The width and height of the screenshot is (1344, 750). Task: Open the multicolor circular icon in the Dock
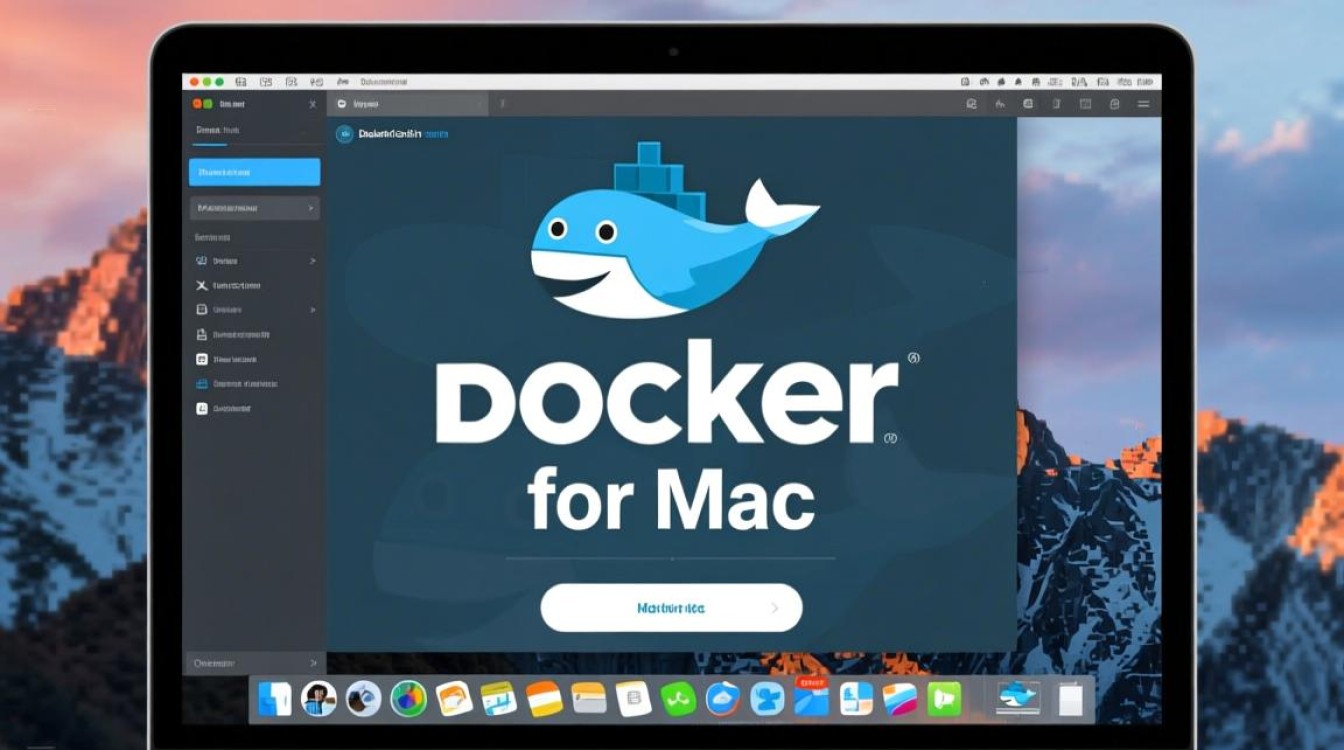408,698
